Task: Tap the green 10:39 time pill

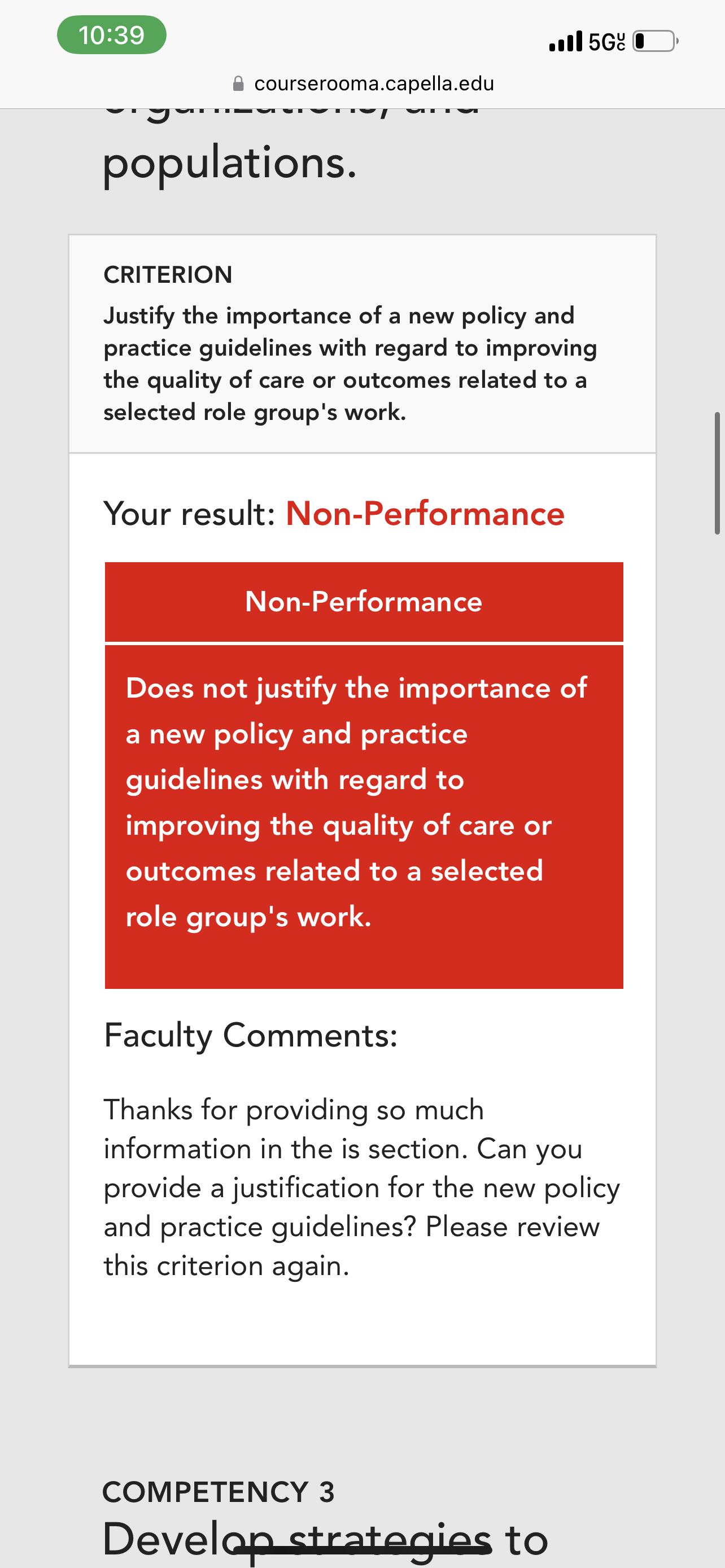Action: click(x=111, y=34)
